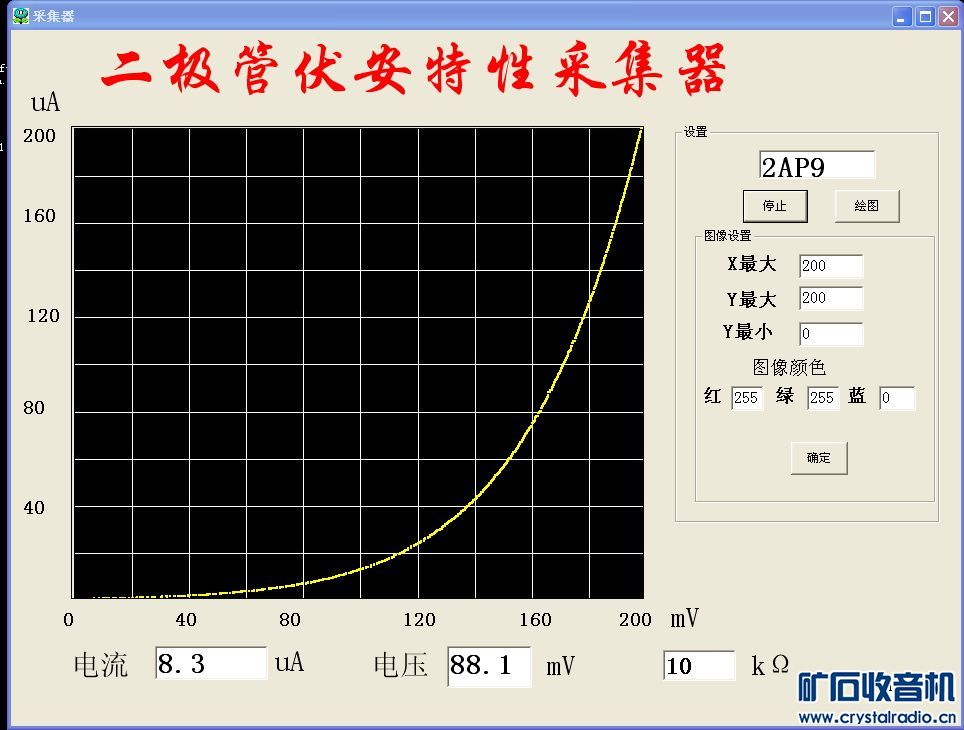Click the 电压 voltage reading field 88.1

pos(489,666)
